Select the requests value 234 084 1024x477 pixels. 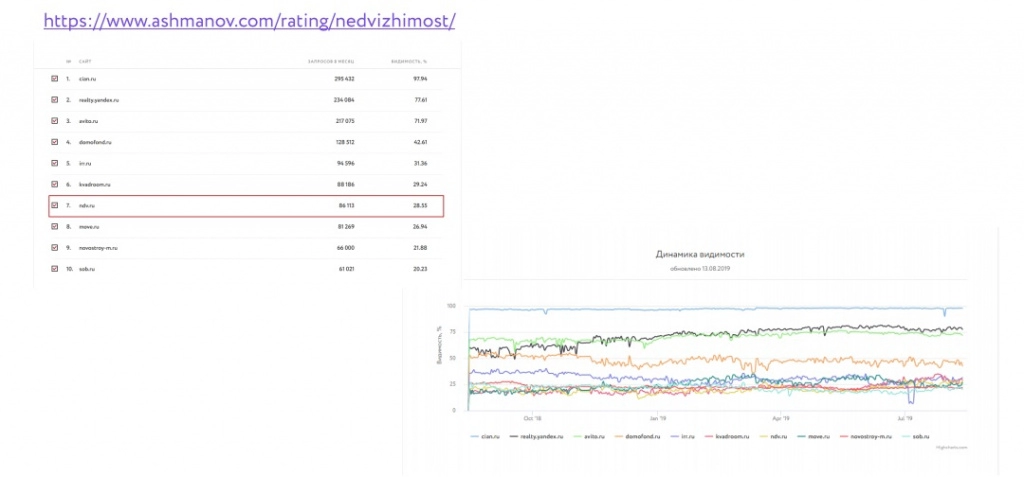coord(344,100)
